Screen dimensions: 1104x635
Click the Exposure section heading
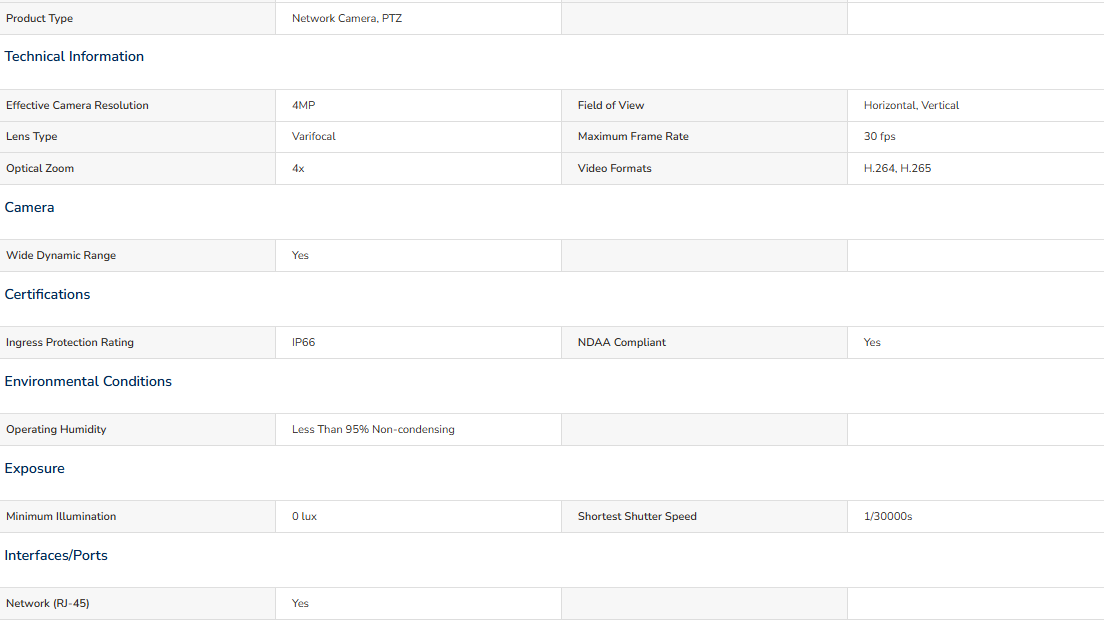coord(34,468)
